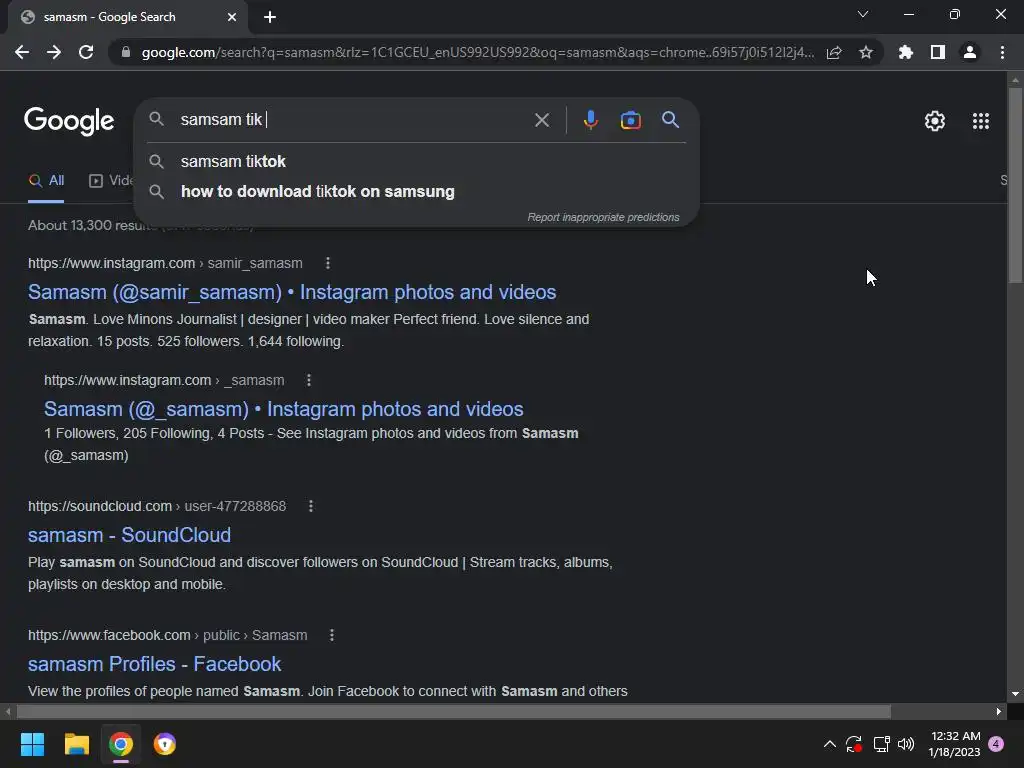Viewport: 1024px width, 768px height.
Task: Click scroll down arrow of page
Action: coord(1015,694)
